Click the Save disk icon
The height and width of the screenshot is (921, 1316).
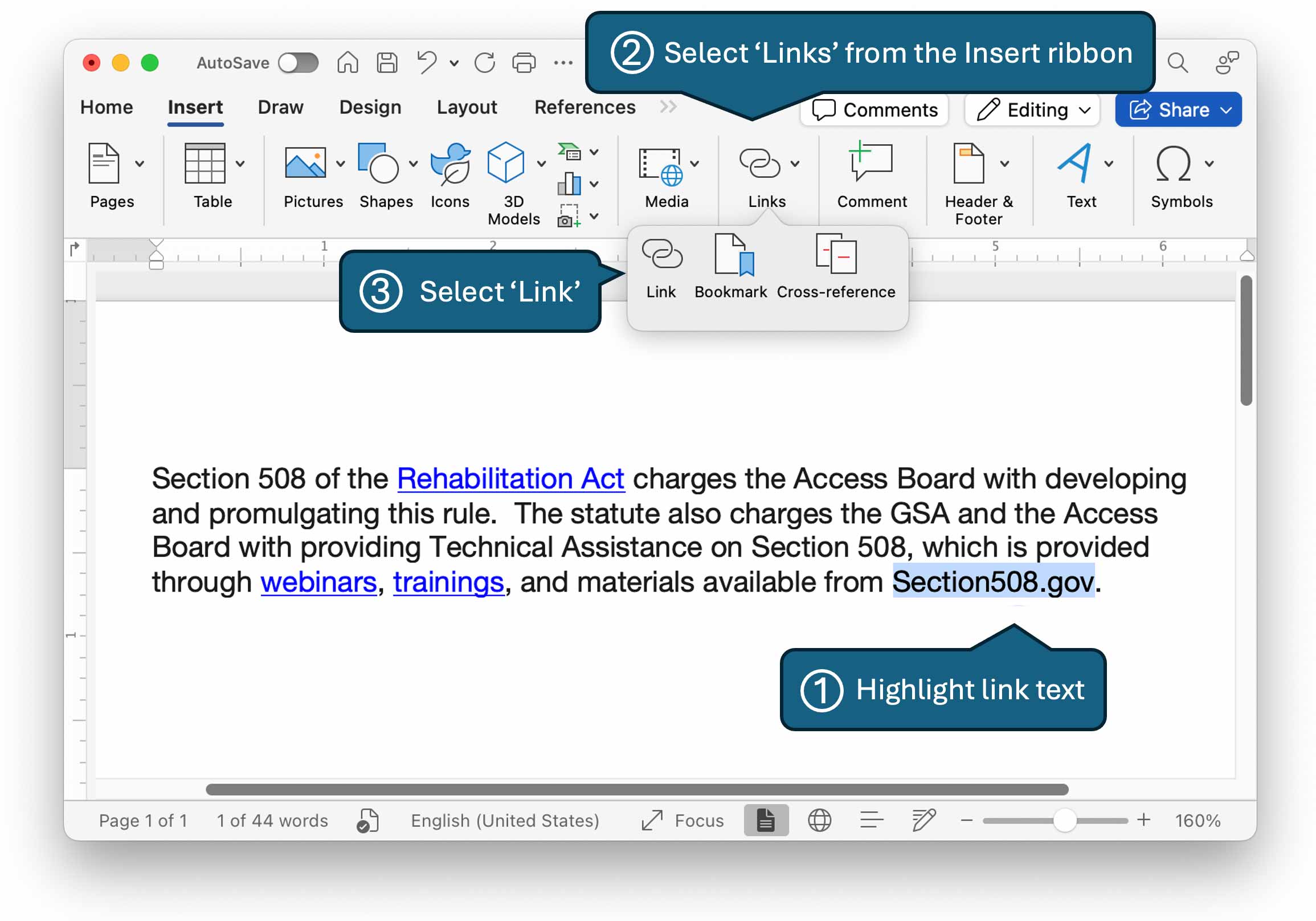click(387, 62)
